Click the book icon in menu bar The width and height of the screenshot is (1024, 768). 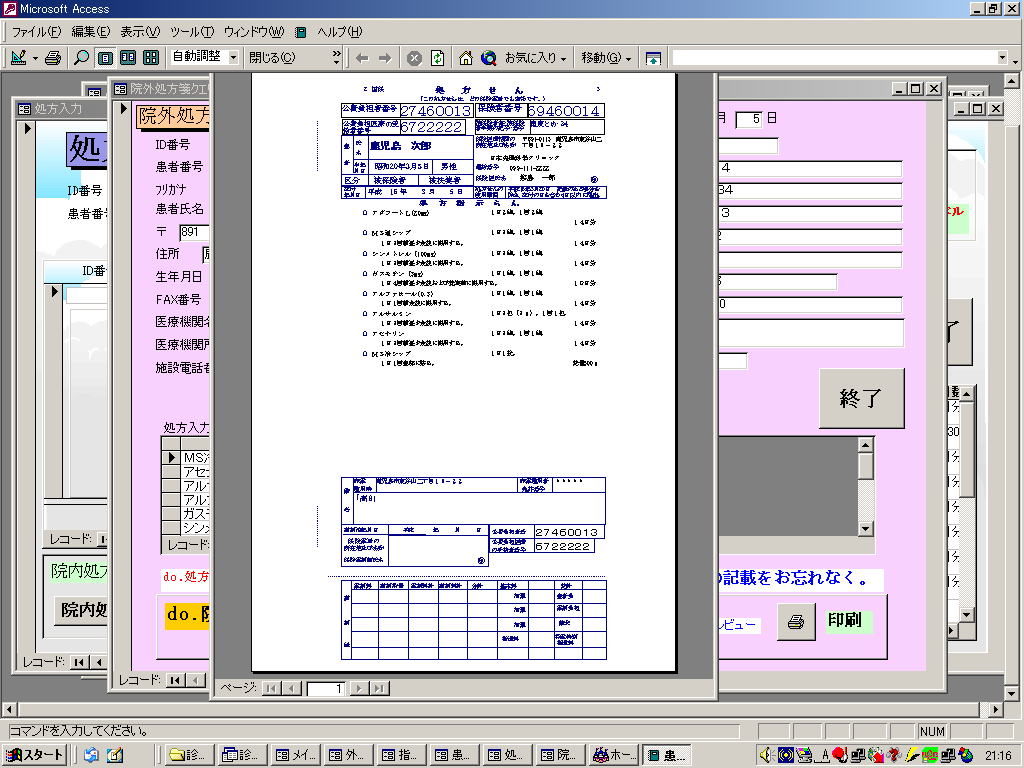tap(300, 32)
